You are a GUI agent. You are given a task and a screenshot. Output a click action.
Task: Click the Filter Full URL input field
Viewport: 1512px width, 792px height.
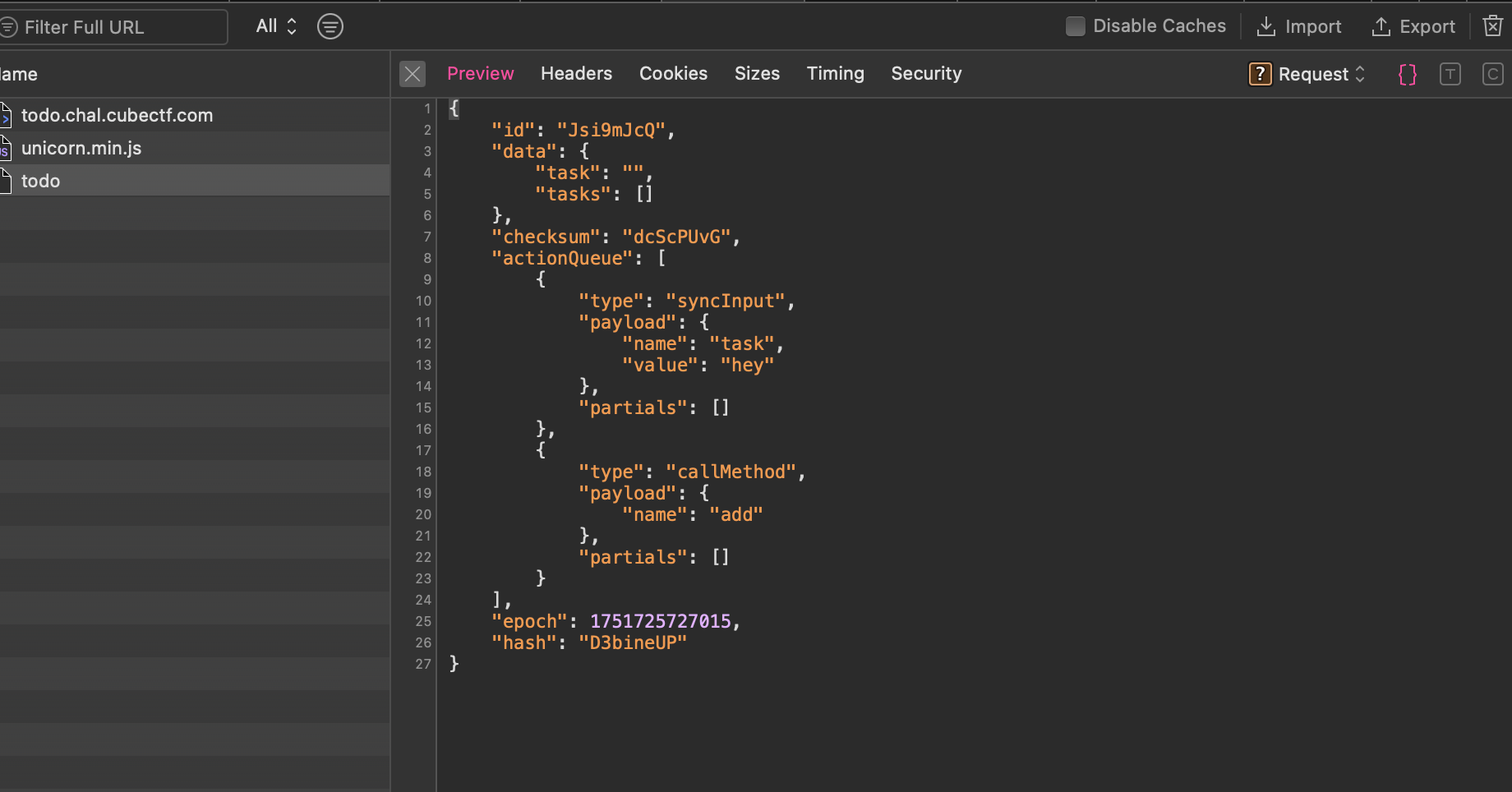tap(113, 27)
